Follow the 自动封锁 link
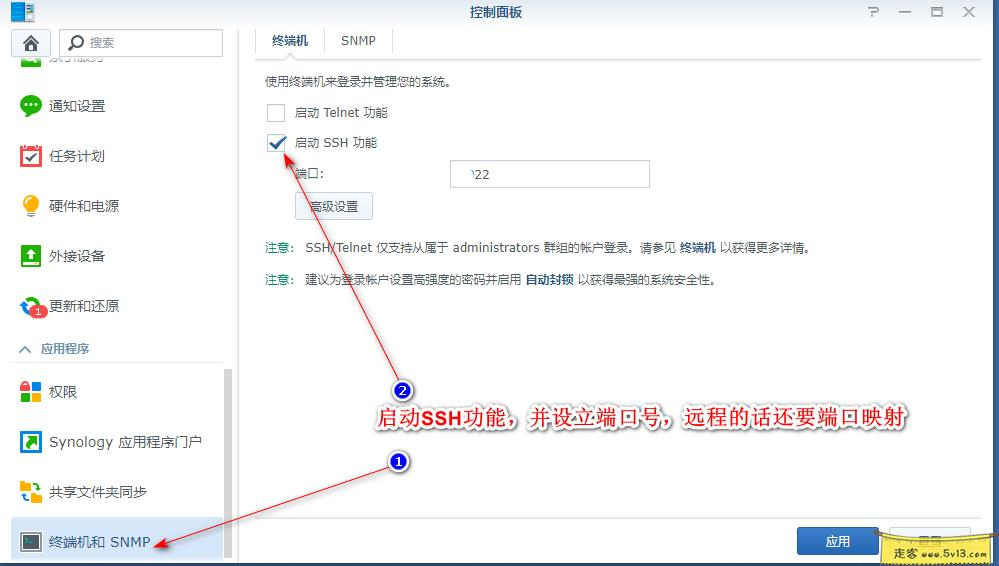This screenshot has height=566, width=999. 549,280
